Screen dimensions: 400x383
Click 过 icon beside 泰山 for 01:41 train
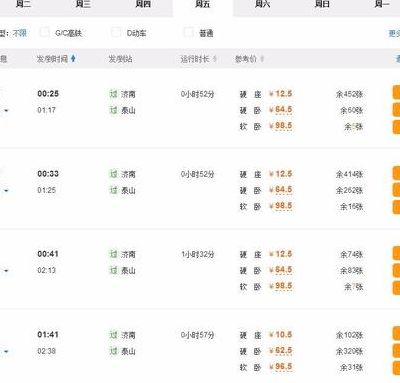[x=113, y=351]
